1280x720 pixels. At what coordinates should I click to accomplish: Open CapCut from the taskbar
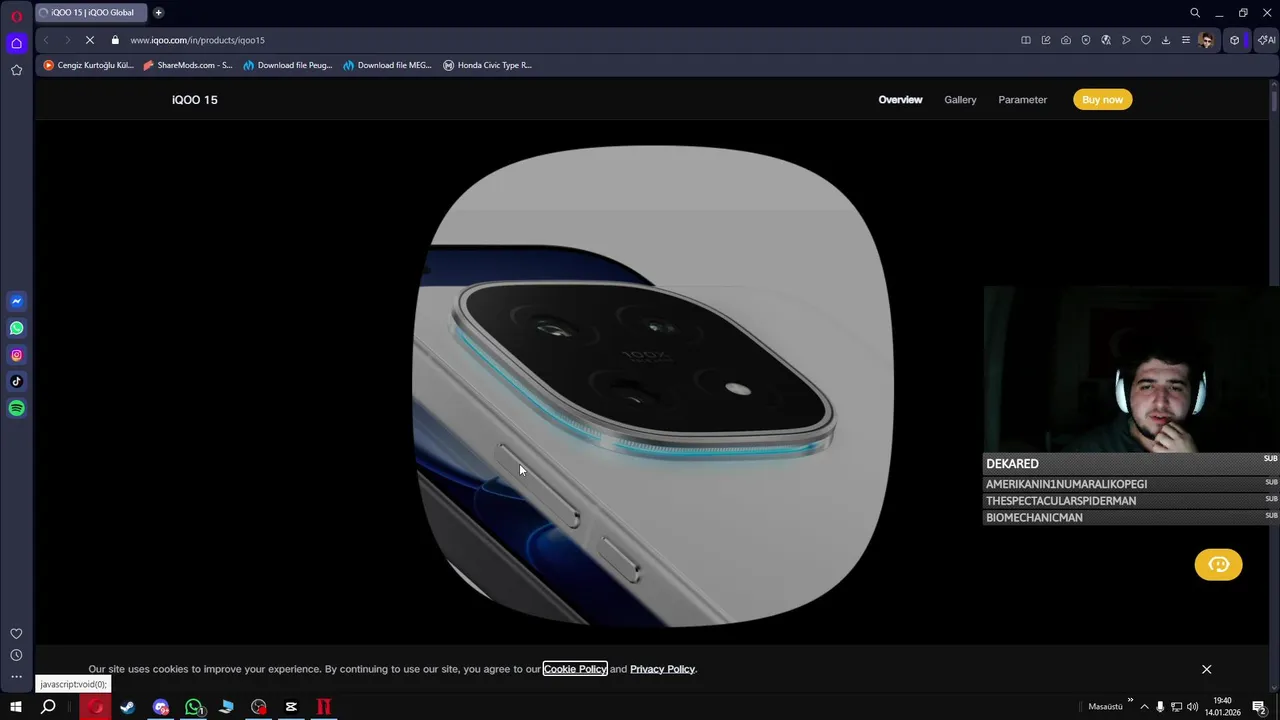(291, 707)
